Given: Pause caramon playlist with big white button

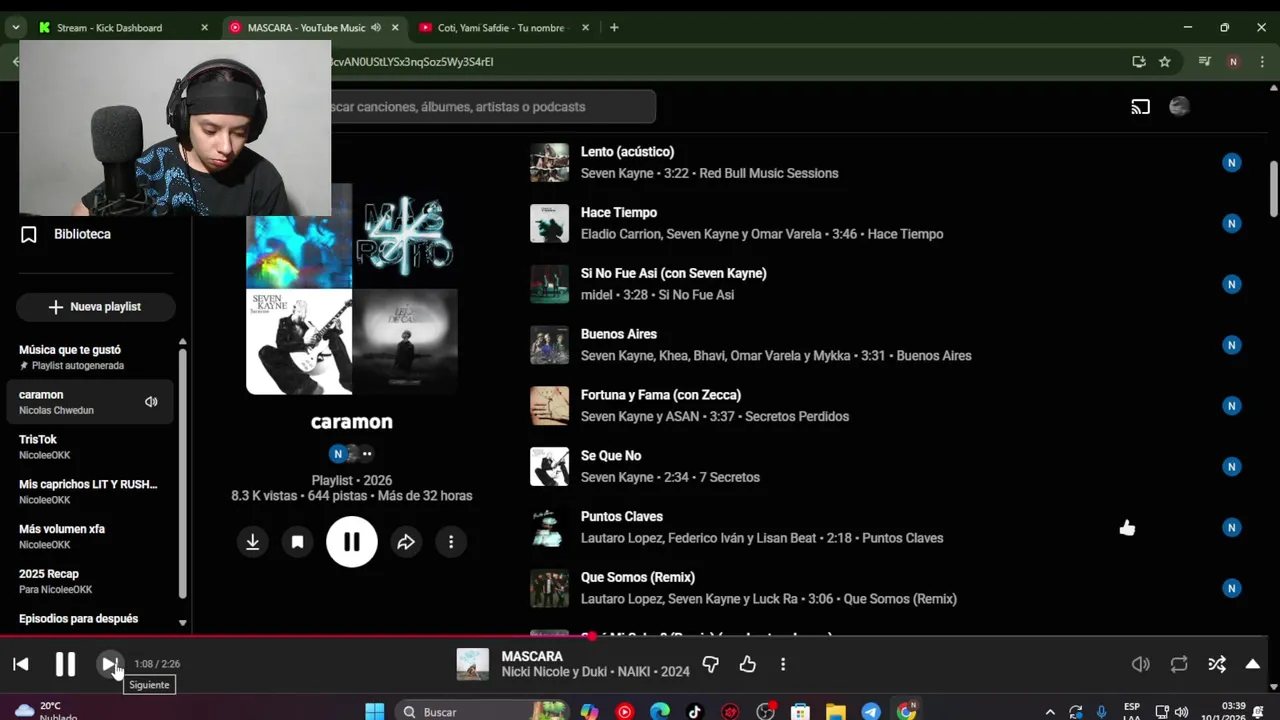Looking at the screenshot, I should point(352,542).
